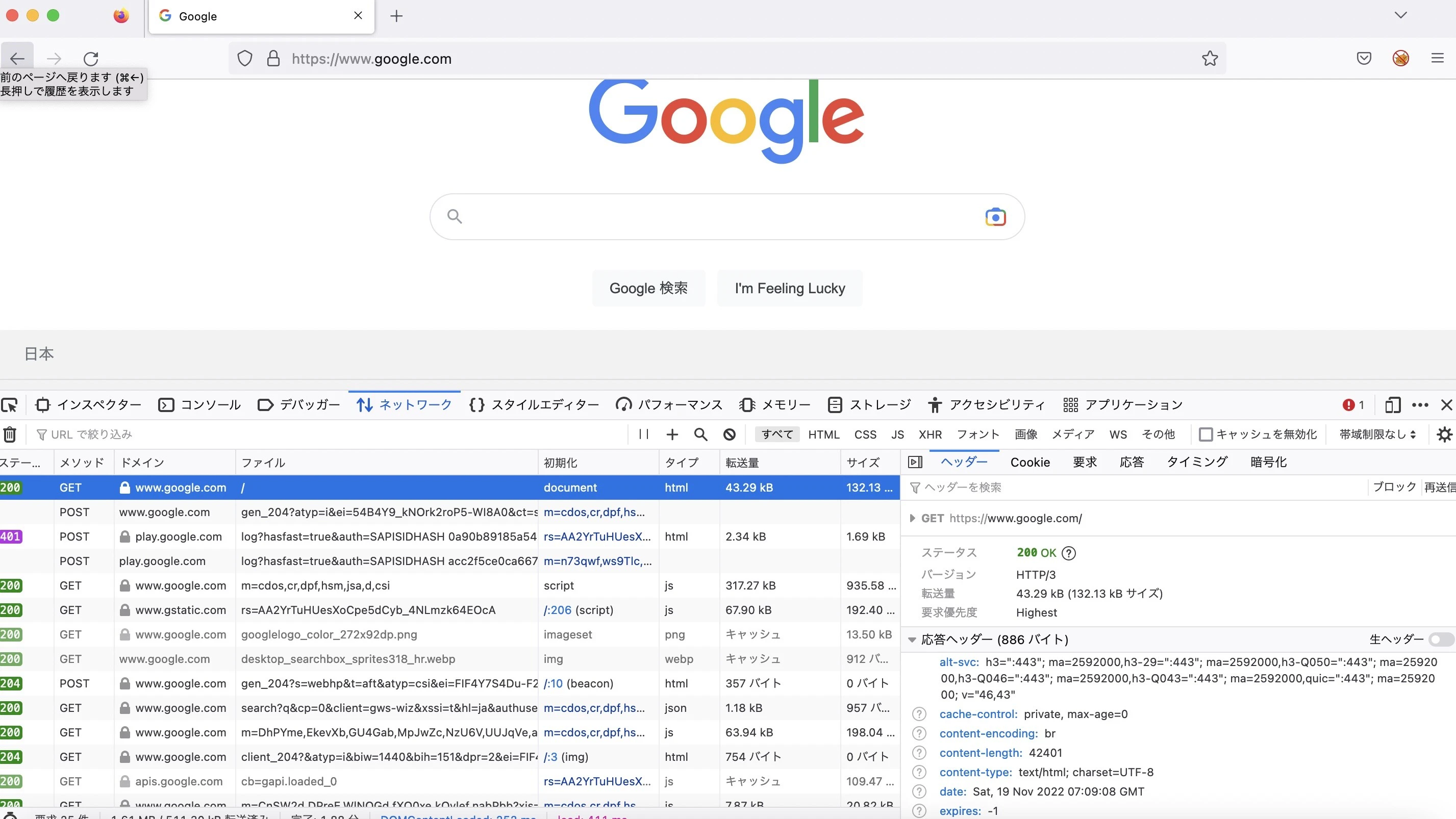Click I'm Feeling Lucky button
Screen dimensions: 1456x819
pyautogui.click(x=790, y=288)
